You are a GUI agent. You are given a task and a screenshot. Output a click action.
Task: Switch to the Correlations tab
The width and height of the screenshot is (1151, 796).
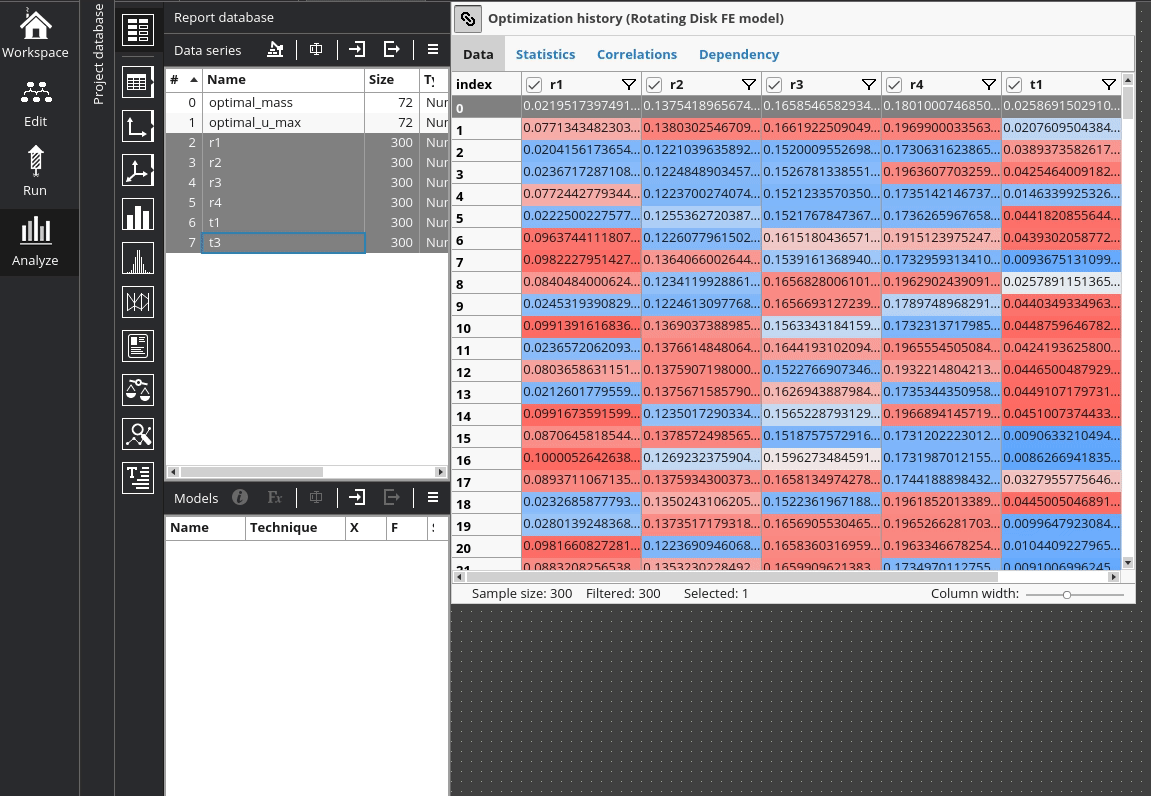click(636, 54)
